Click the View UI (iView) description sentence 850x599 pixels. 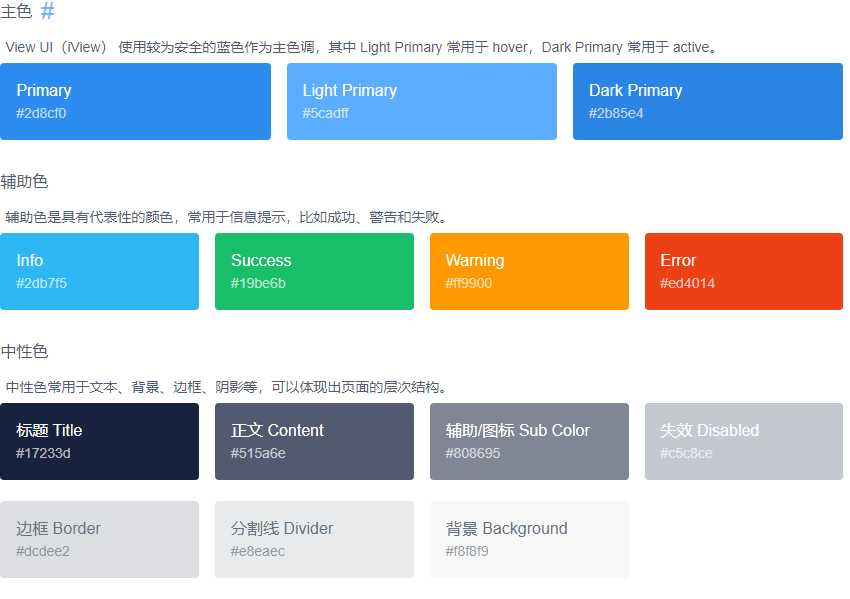pos(362,47)
